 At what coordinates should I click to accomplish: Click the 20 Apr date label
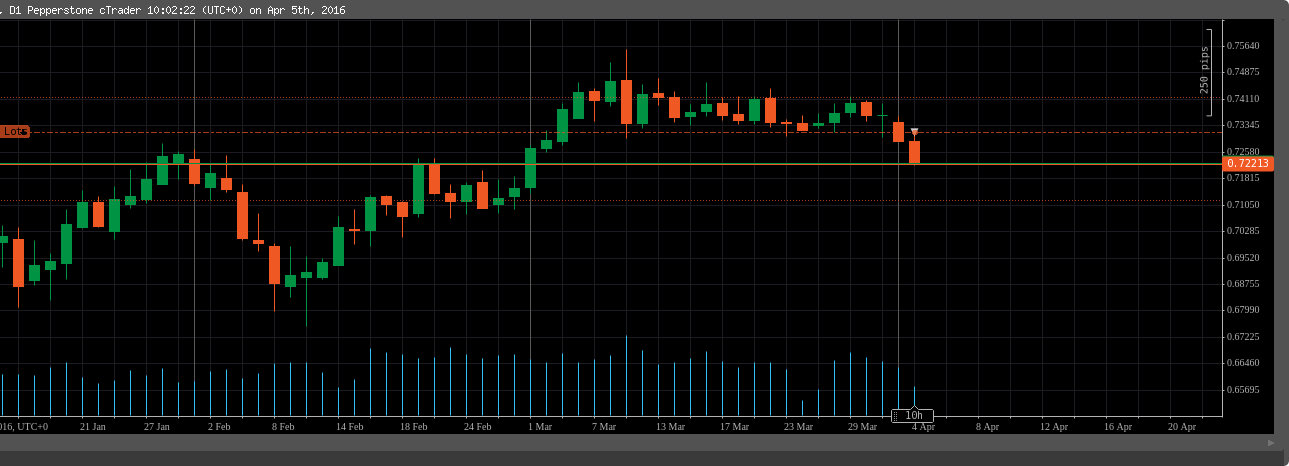(x=1181, y=427)
